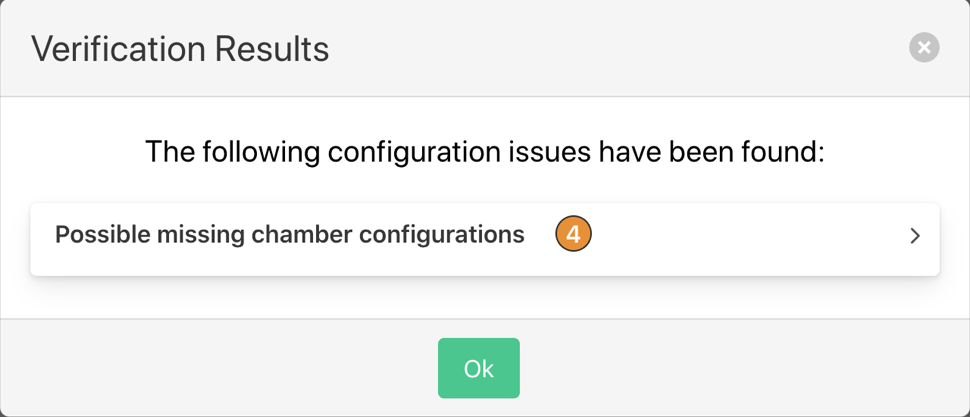Click the Verification Results title text
The width and height of the screenshot is (970, 417).
pos(180,48)
